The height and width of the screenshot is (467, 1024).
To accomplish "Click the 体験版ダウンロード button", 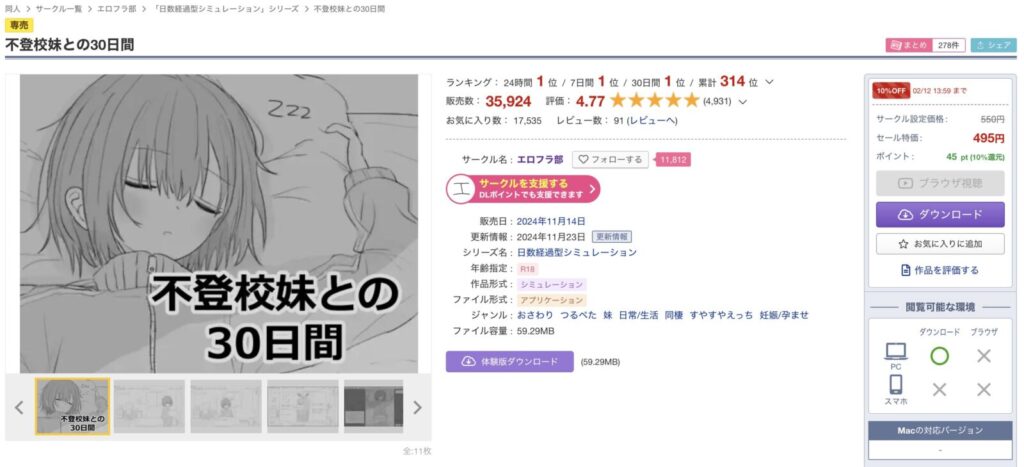I will pos(509,361).
